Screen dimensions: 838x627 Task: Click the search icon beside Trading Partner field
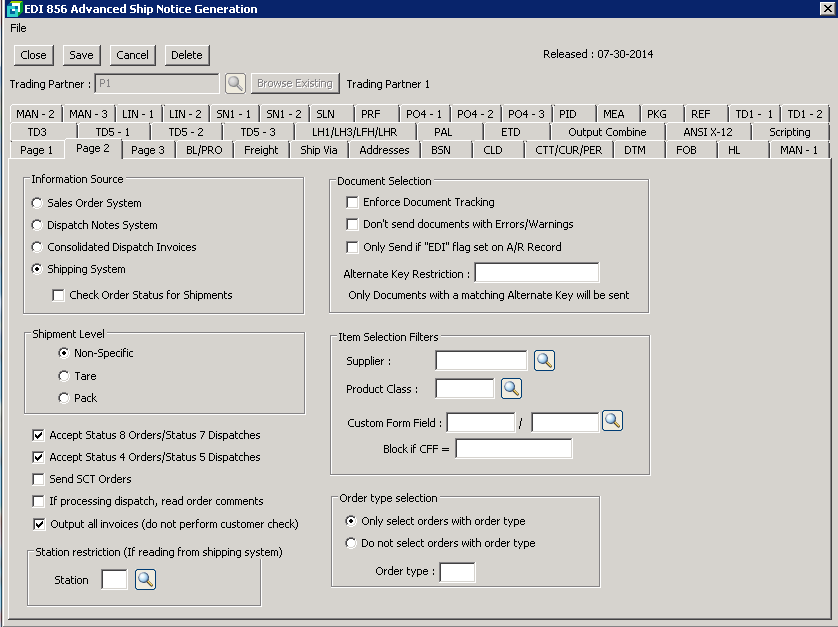(235, 84)
